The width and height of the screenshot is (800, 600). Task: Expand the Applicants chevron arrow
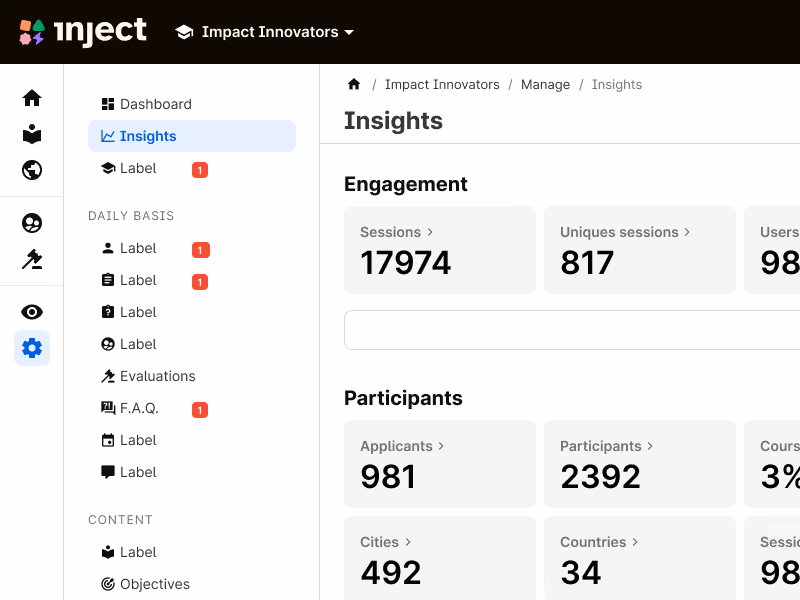click(441, 446)
